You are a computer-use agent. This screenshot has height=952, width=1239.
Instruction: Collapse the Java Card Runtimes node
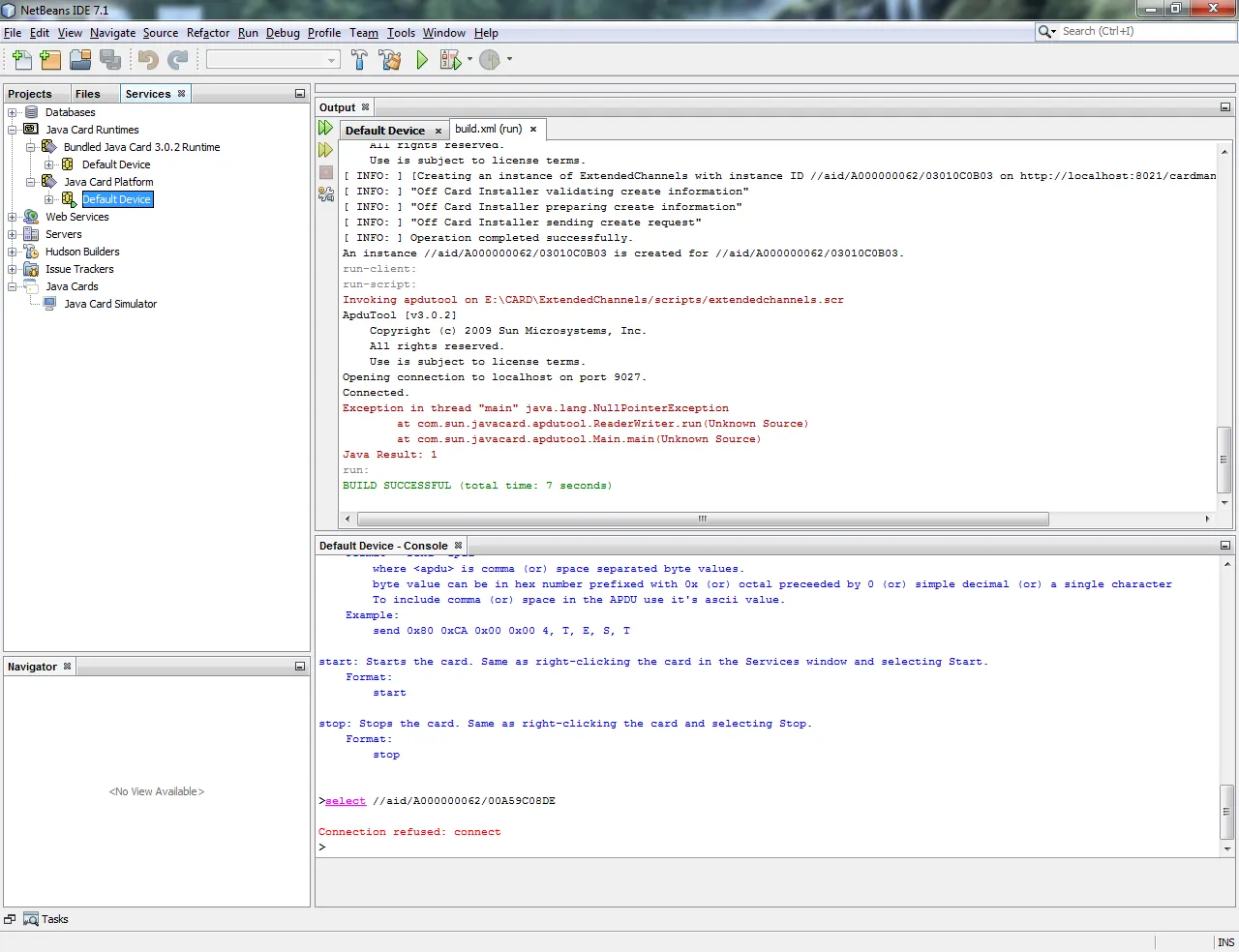[x=13, y=130]
